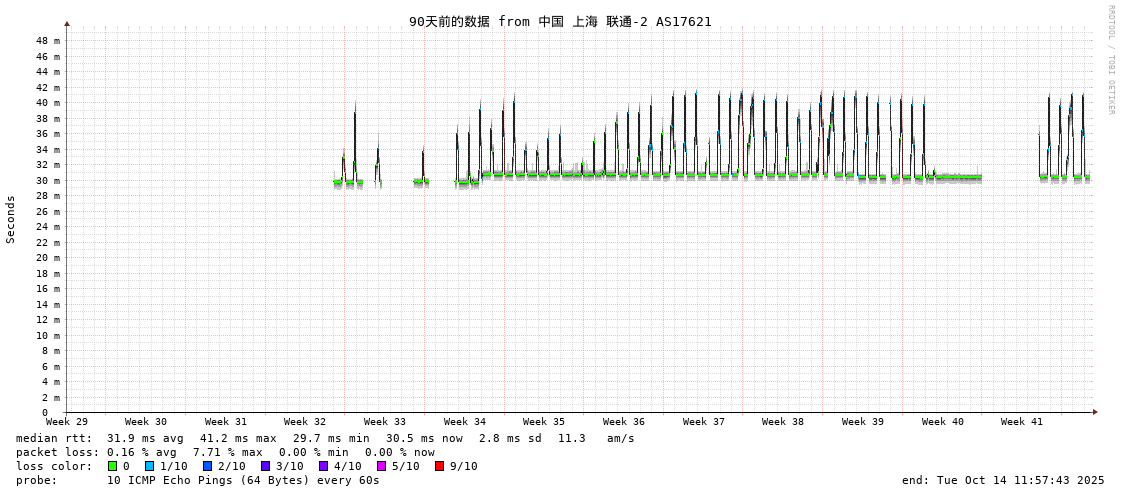Click the green 0 loss color swatch
The width and height of the screenshot is (1121, 494).
[113, 466]
